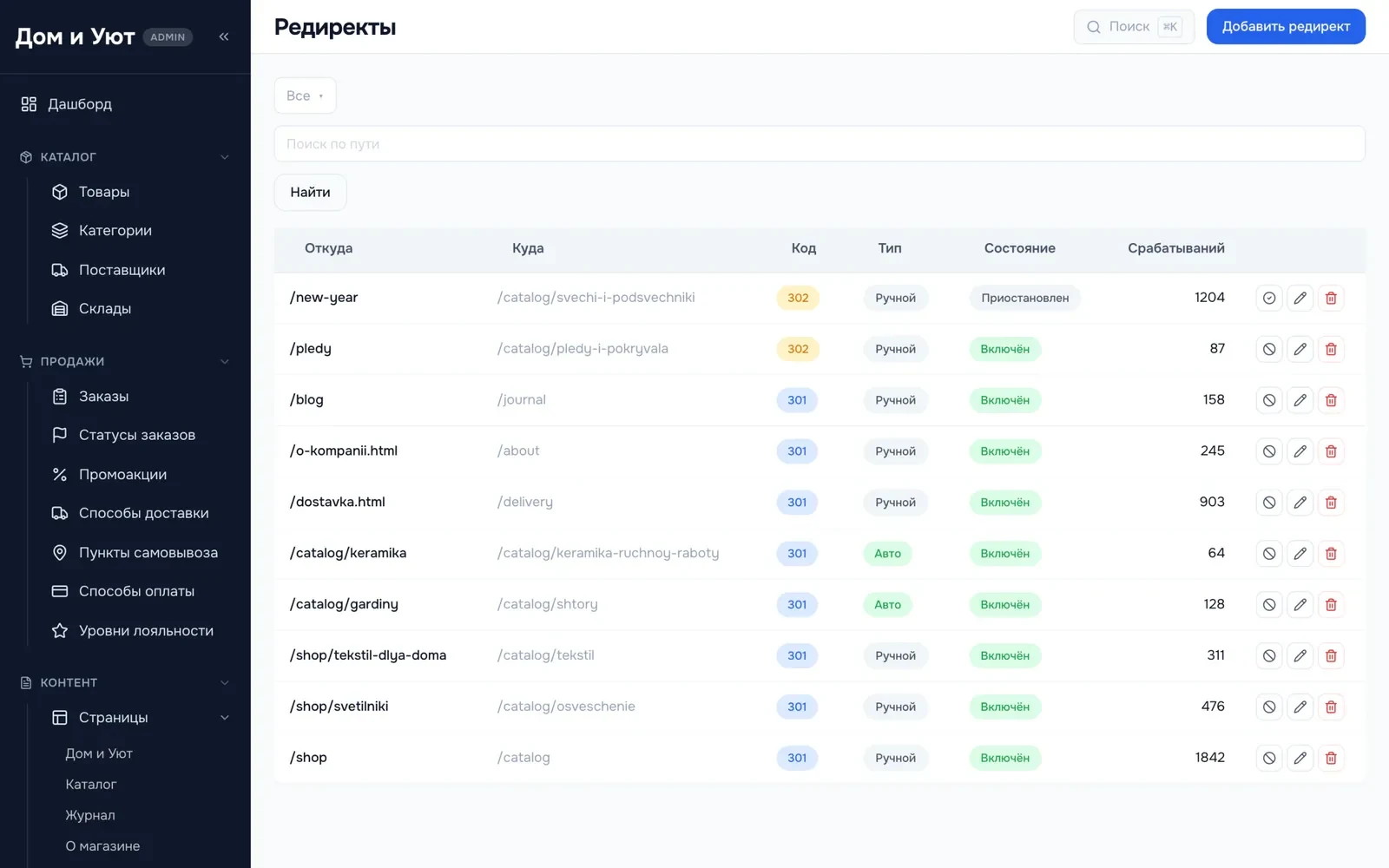Viewport: 1389px width, 868px height.
Task: Disable the /blog redirect
Action: pos(1269,400)
